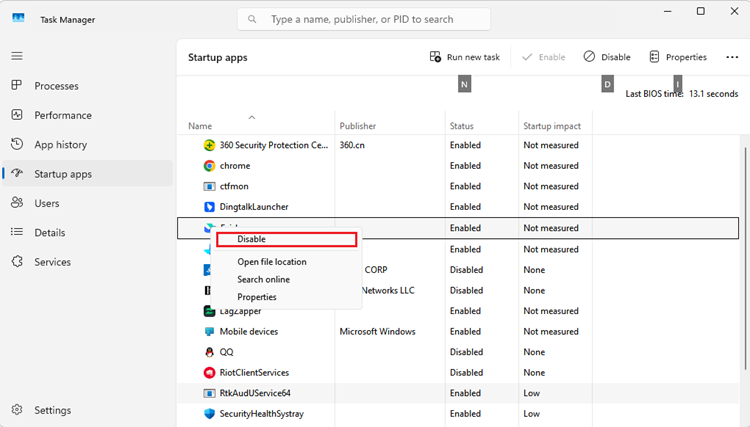This screenshot has width=750, height=427.
Task: Focus the search box
Action: 364,19
